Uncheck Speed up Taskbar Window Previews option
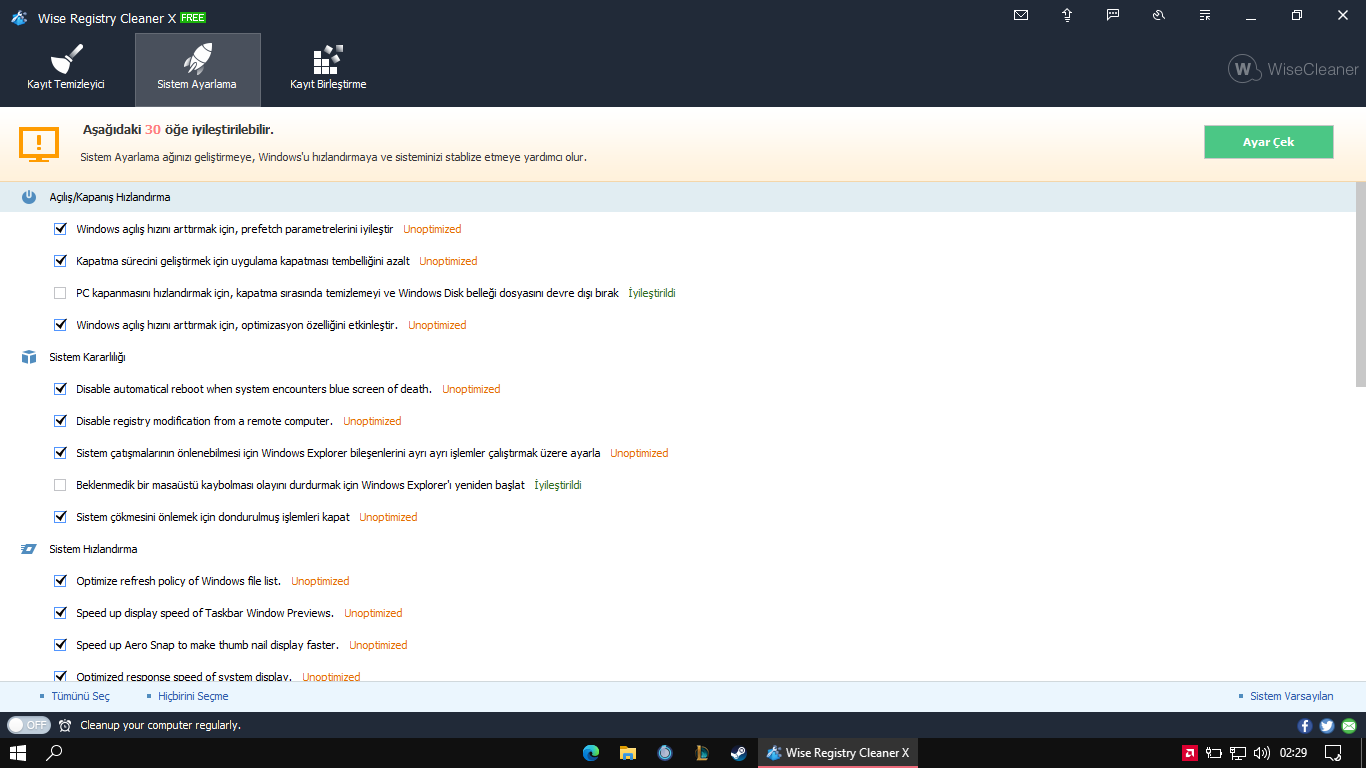1366x768 pixels. click(x=60, y=613)
